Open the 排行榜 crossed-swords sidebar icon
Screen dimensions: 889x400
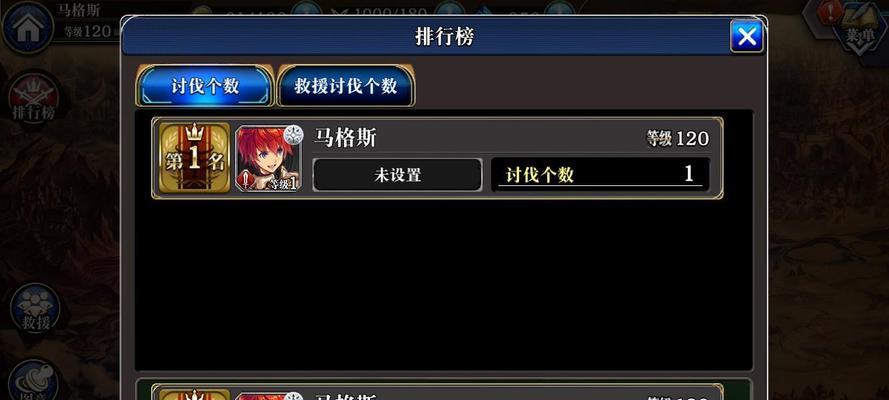(34, 97)
